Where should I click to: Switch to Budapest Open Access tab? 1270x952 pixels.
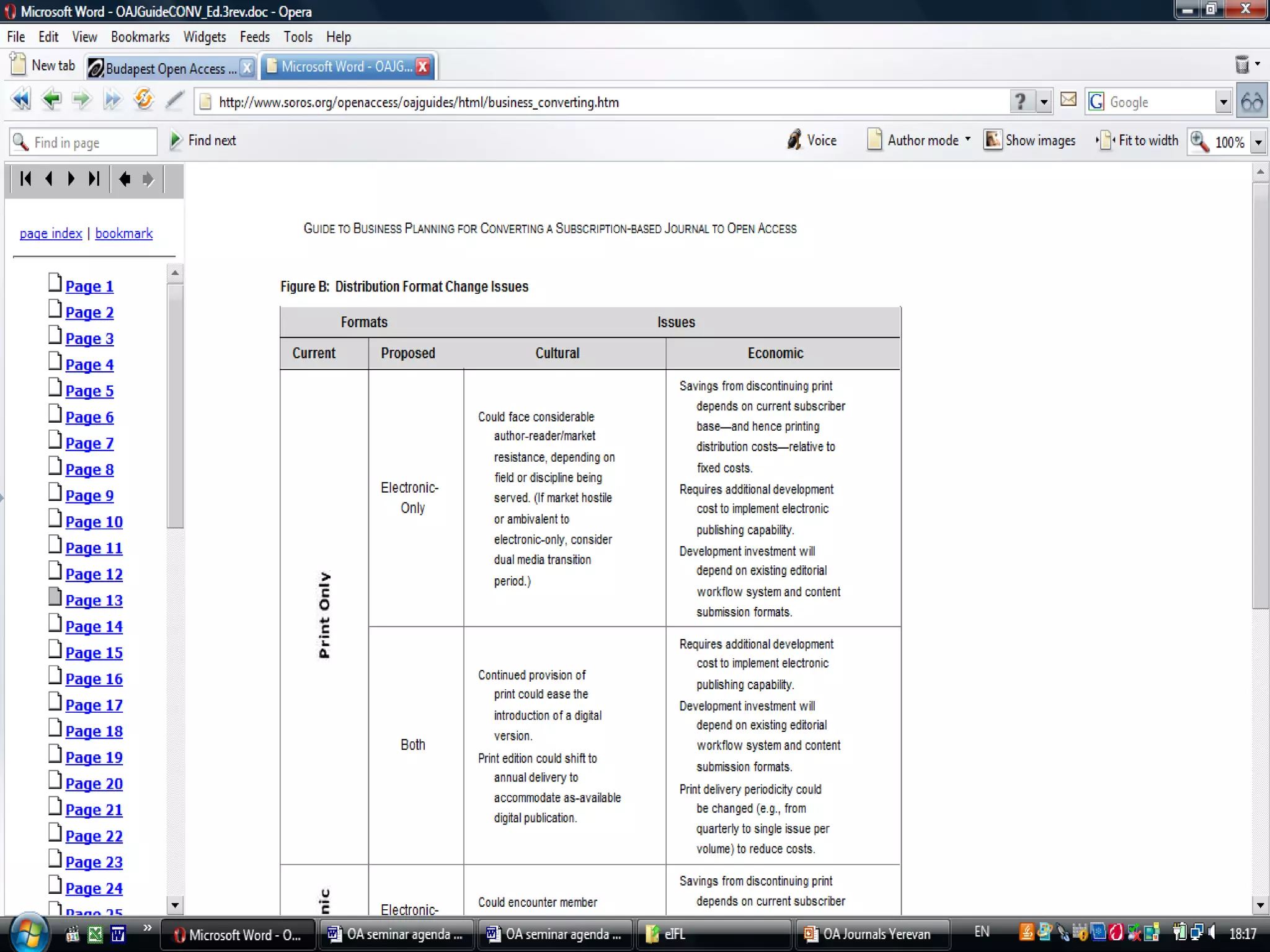tap(164, 68)
